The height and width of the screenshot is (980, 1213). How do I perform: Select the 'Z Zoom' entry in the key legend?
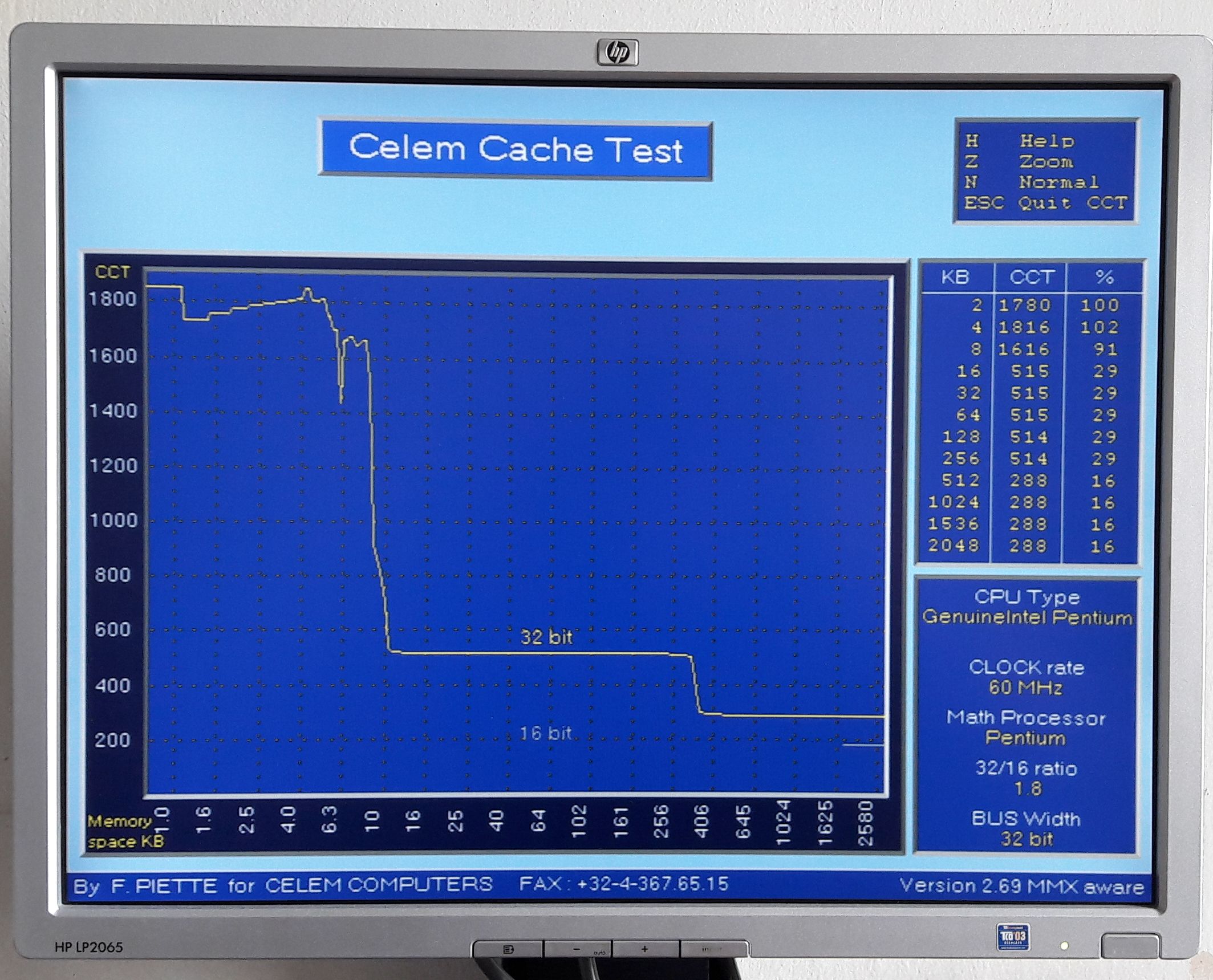(x=1019, y=161)
